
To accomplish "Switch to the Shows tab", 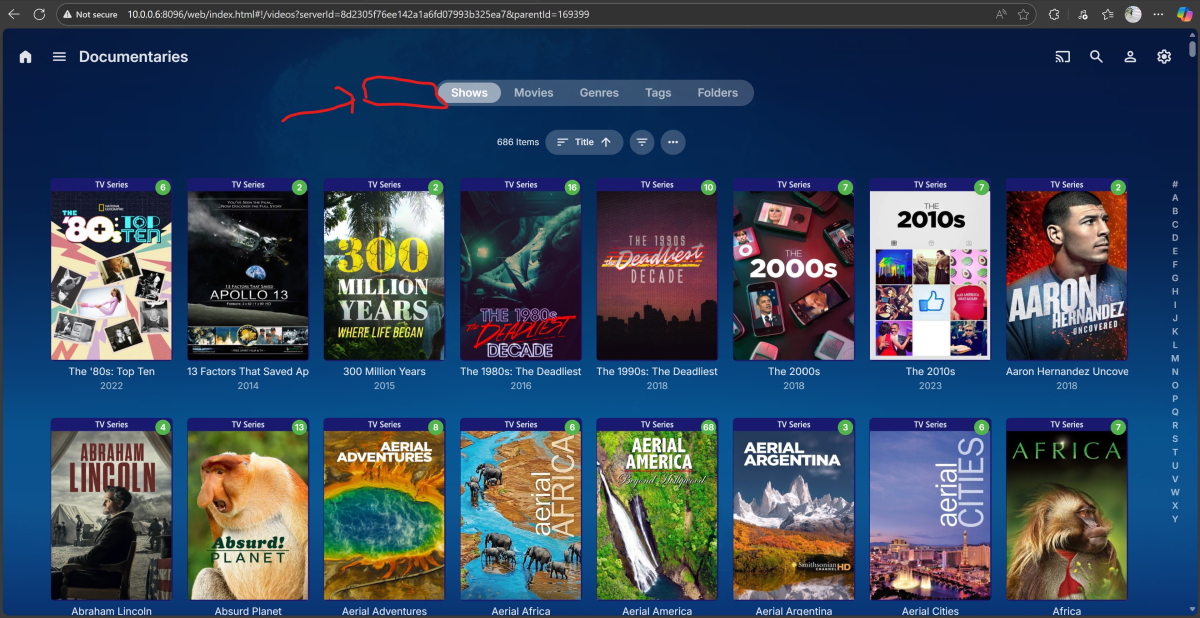I will (469, 93).
